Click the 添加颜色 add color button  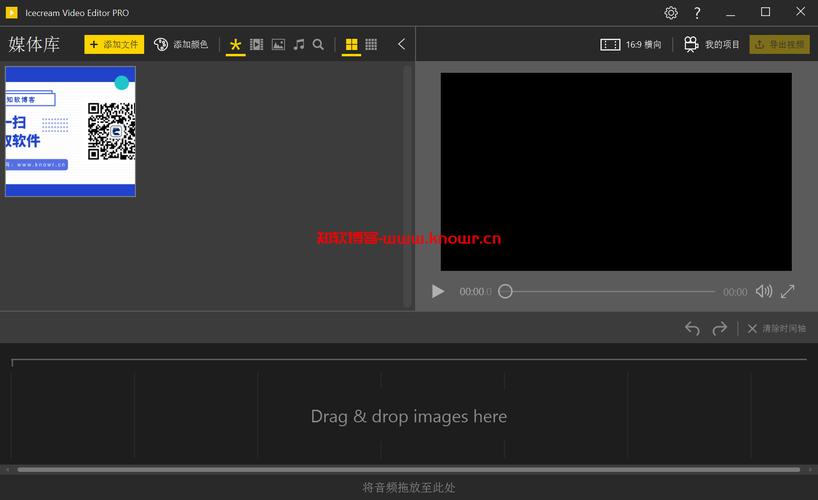[181, 44]
